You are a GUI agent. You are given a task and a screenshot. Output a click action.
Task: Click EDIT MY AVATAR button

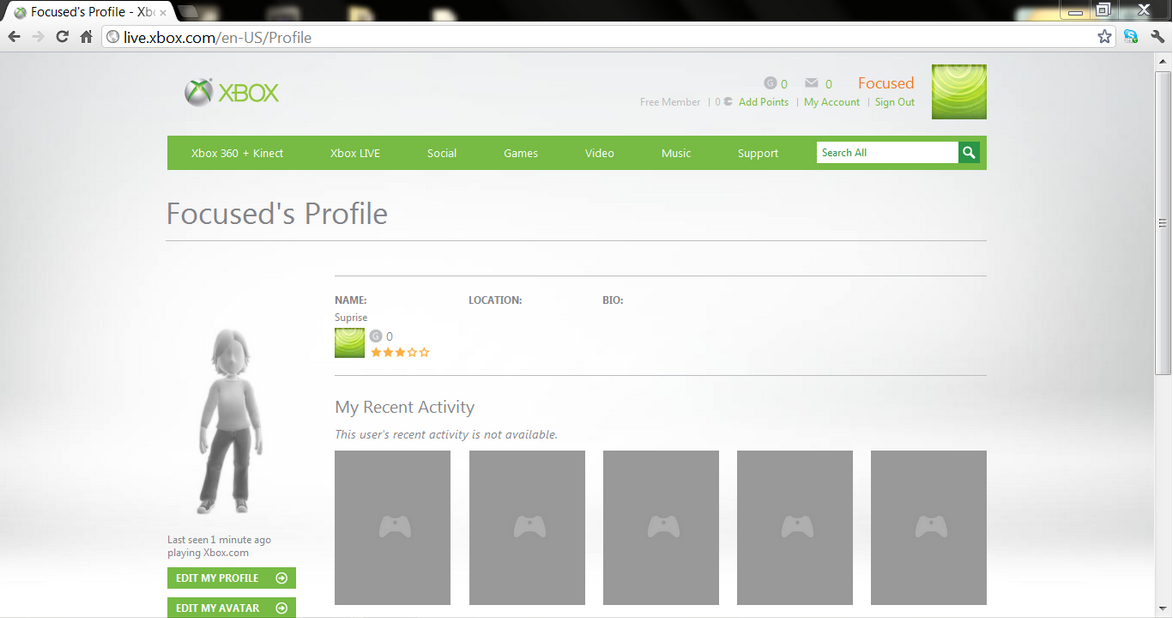point(231,608)
